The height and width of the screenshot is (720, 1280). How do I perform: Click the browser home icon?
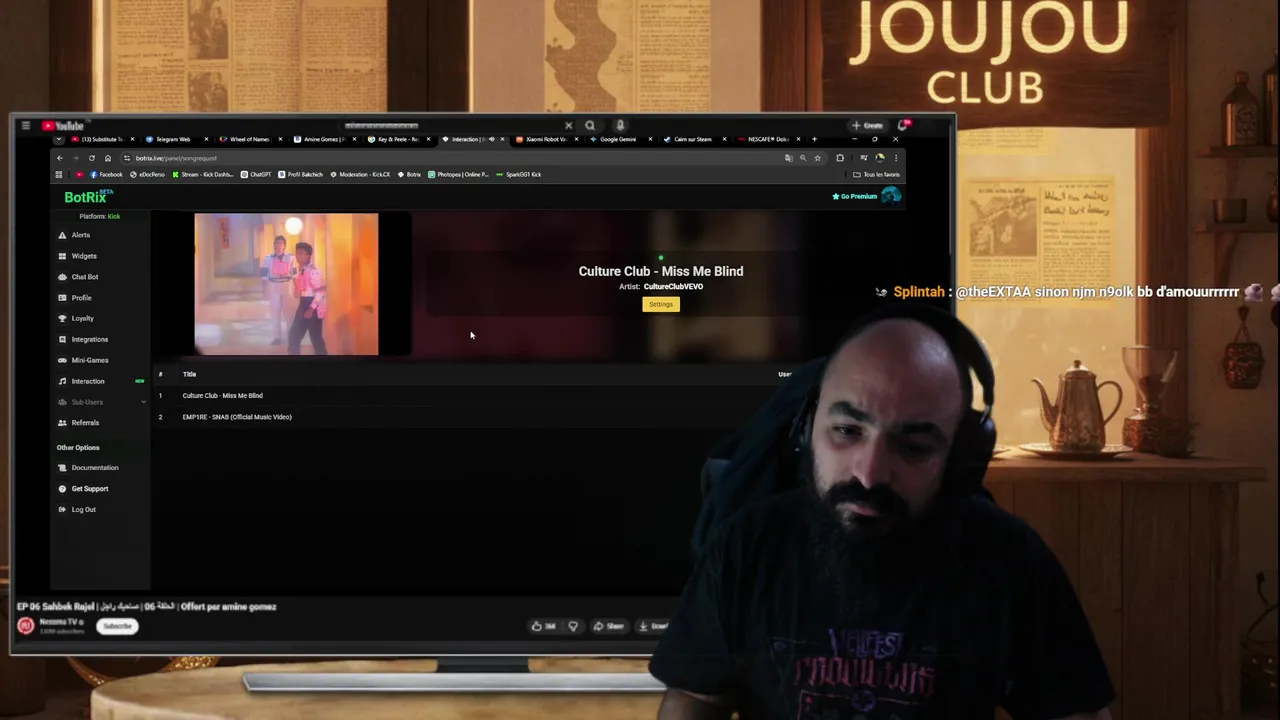point(108,158)
